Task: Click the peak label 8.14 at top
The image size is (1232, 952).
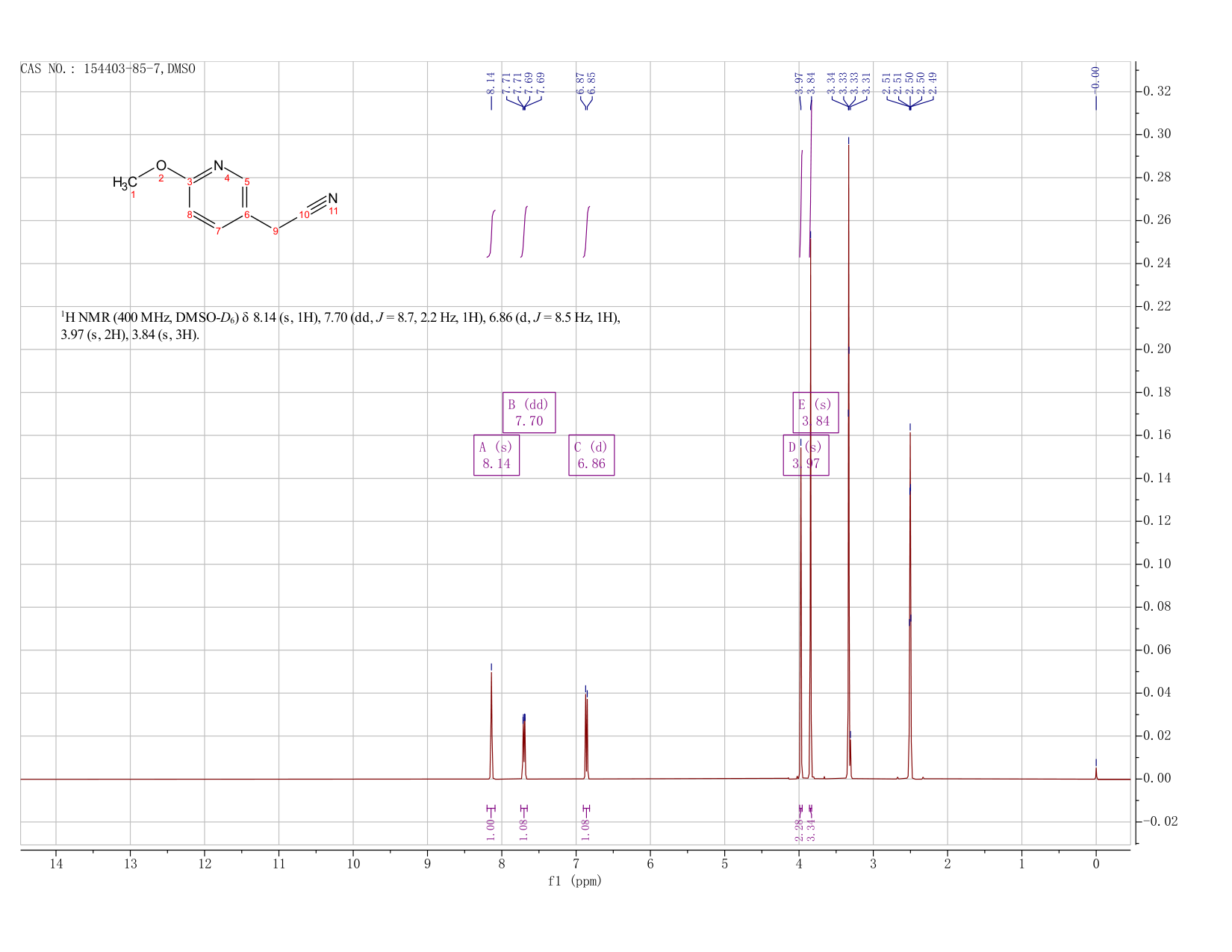Action: point(491,82)
